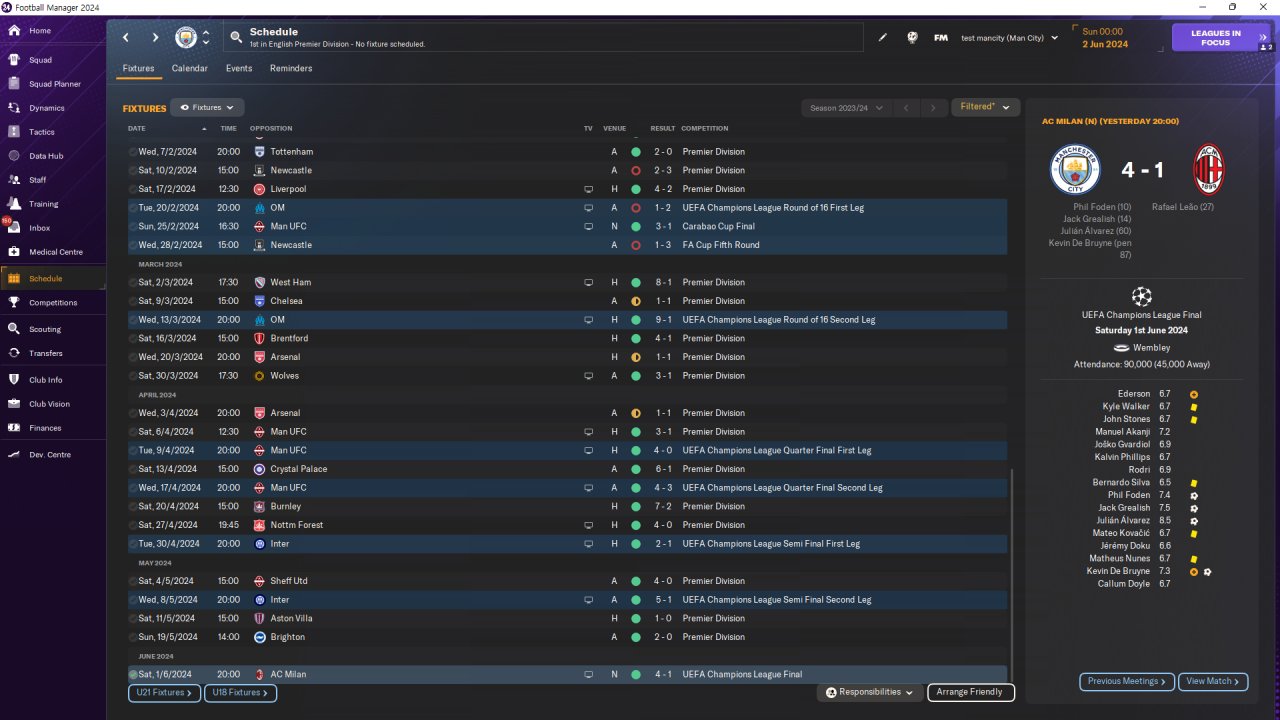
Task: Switch to the Calendar tab
Action: point(190,68)
